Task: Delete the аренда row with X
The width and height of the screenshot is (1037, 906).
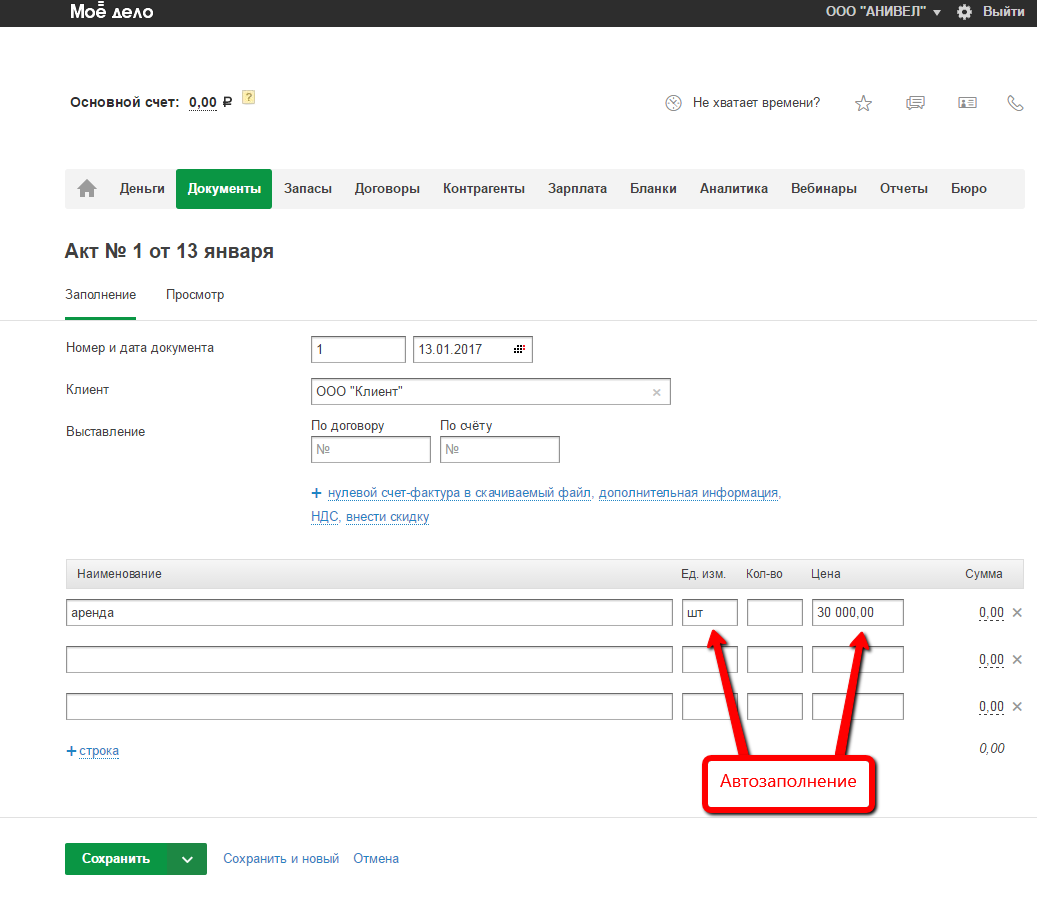Action: click(x=1017, y=612)
